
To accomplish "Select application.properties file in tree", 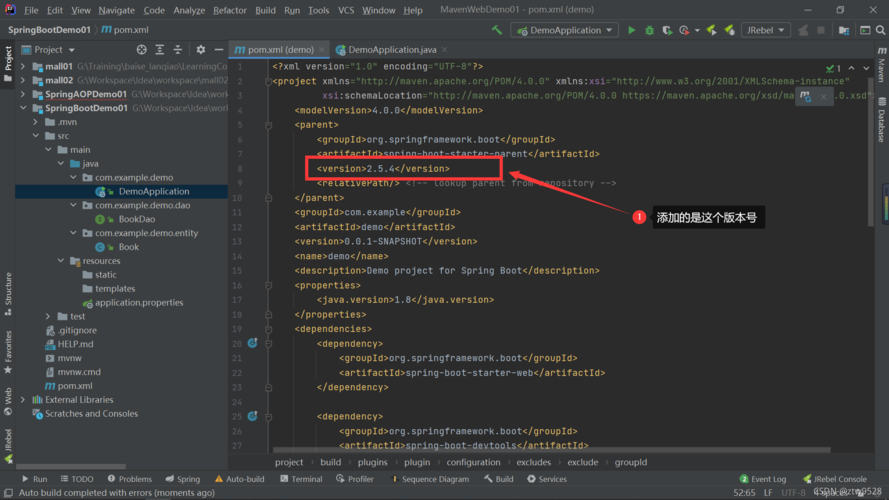I will pos(139,302).
